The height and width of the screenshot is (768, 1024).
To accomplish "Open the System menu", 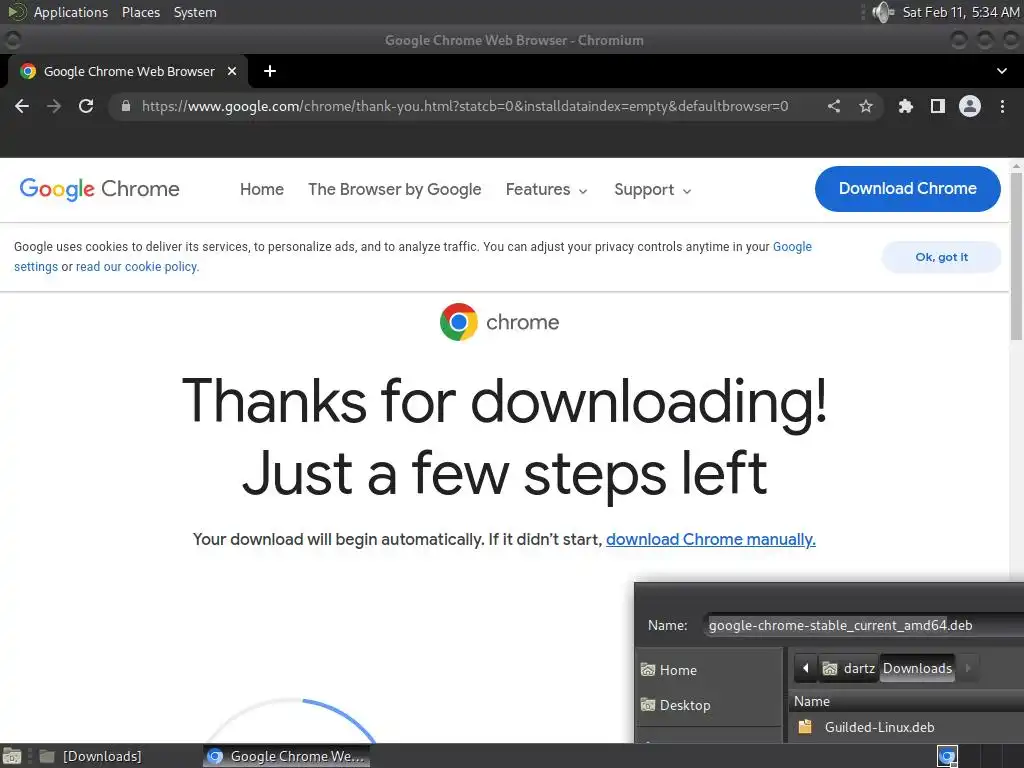I will tap(195, 12).
